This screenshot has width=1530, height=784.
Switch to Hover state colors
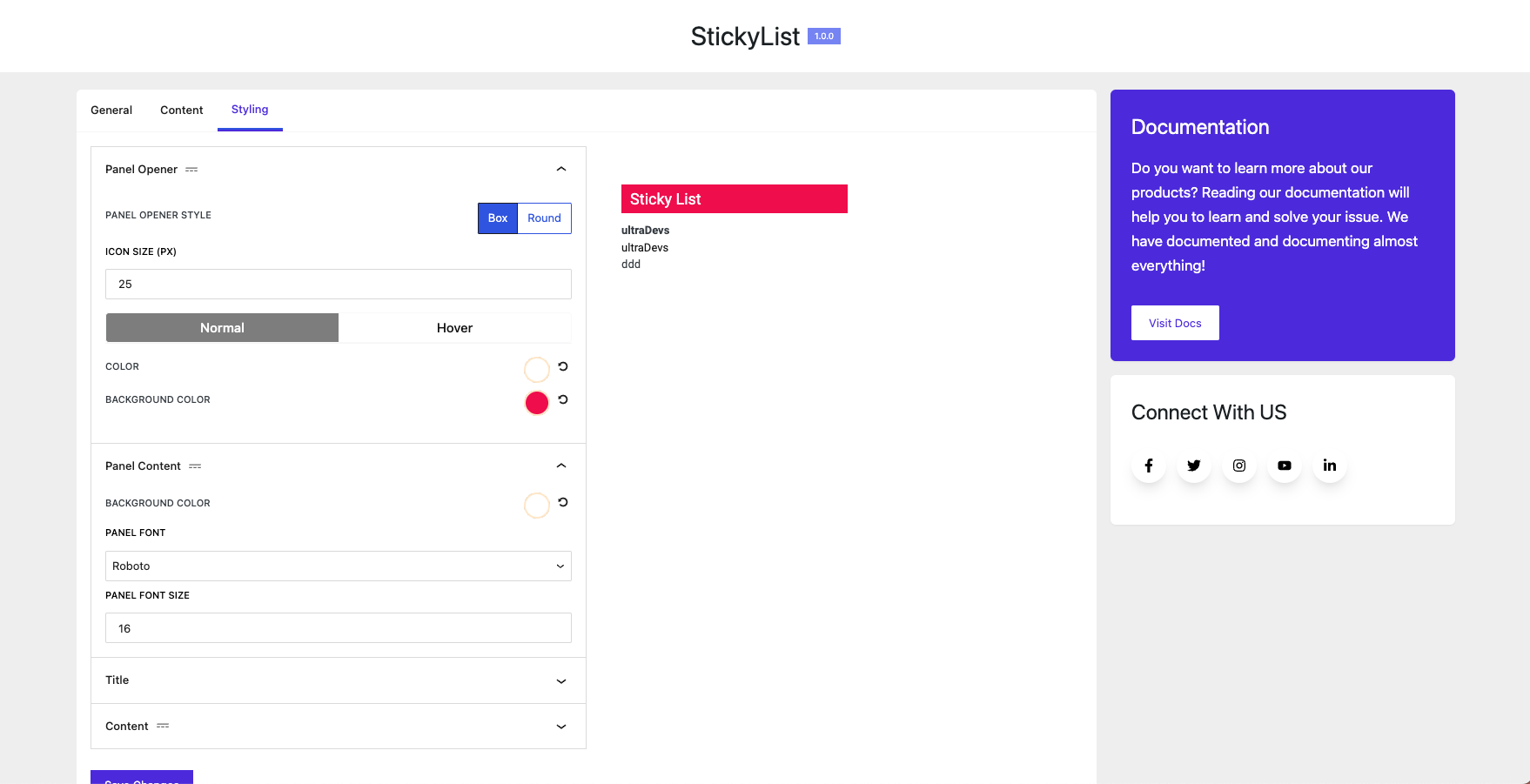[454, 328]
